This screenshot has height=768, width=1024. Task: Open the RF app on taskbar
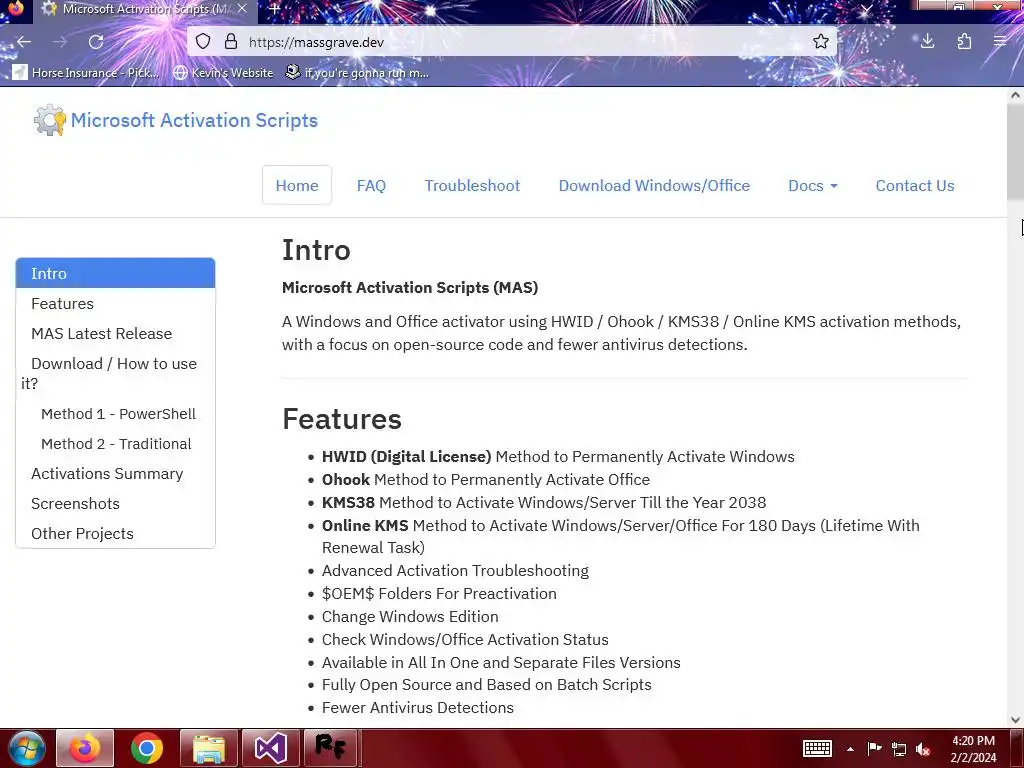pyautogui.click(x=331, y=748)
